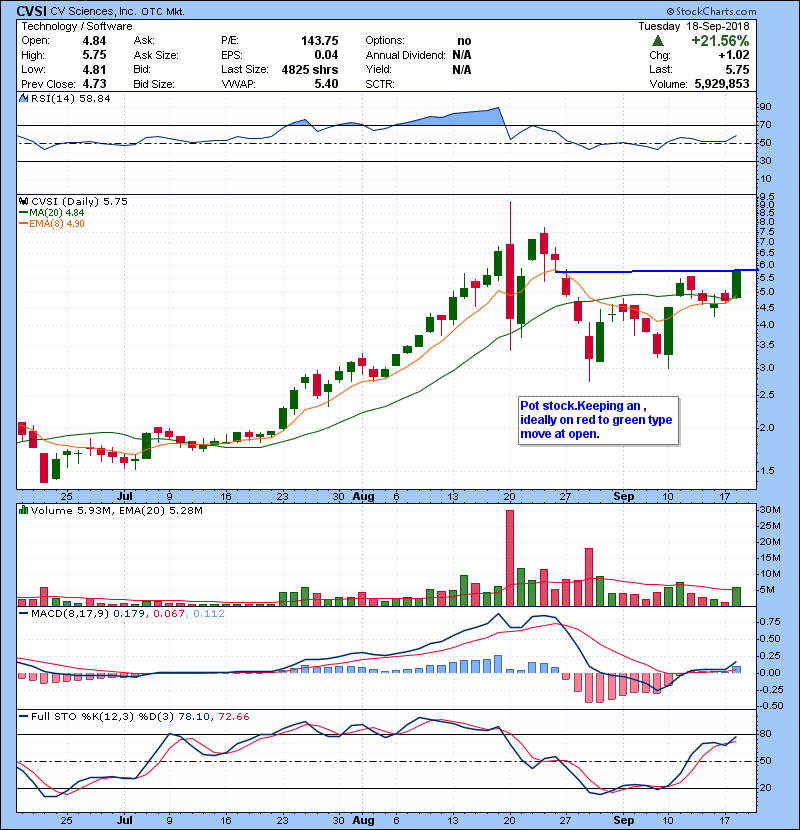Click the tallest red volume bar at 30M
800x830 pixels.
coord(510,558)
